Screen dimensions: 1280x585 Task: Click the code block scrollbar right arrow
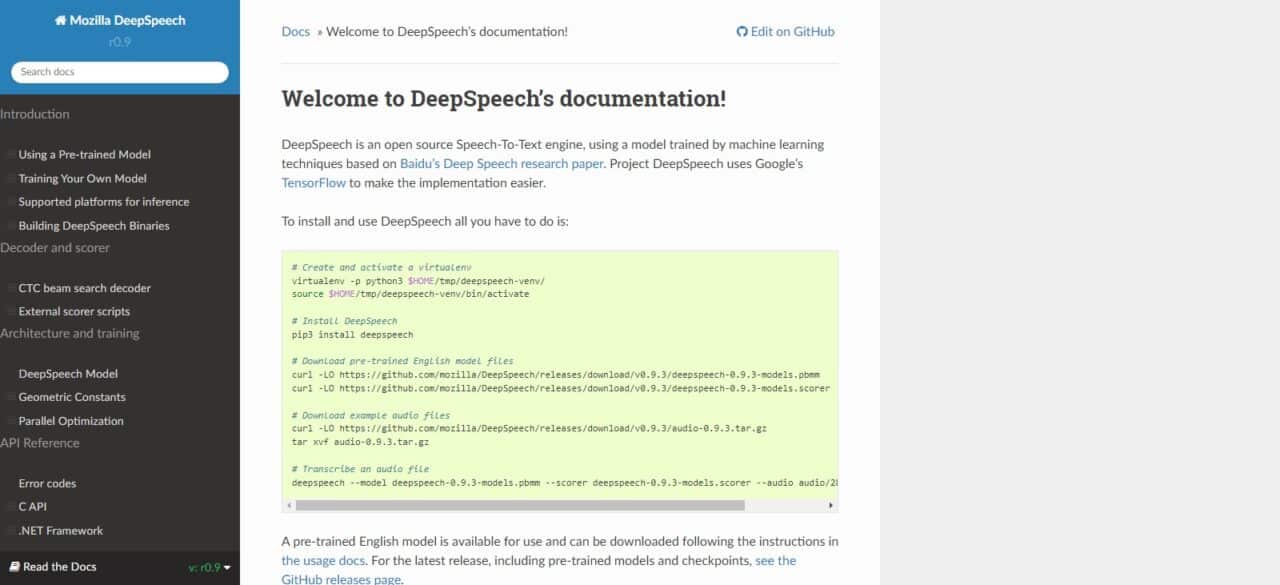click(x=831, y=506)
